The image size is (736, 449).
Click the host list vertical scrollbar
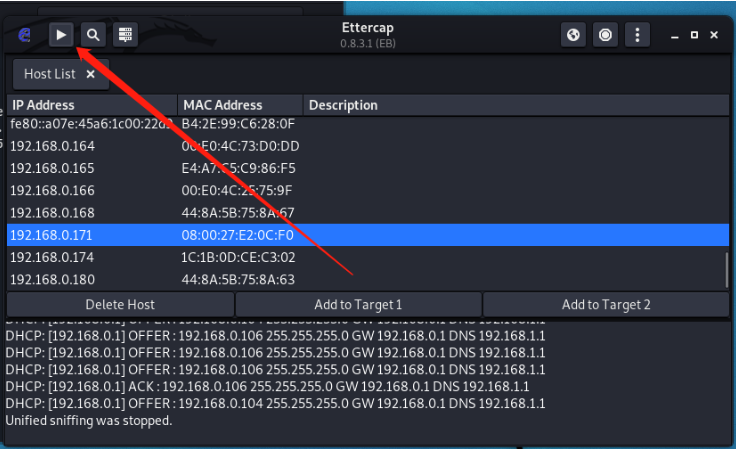(727, 270)
